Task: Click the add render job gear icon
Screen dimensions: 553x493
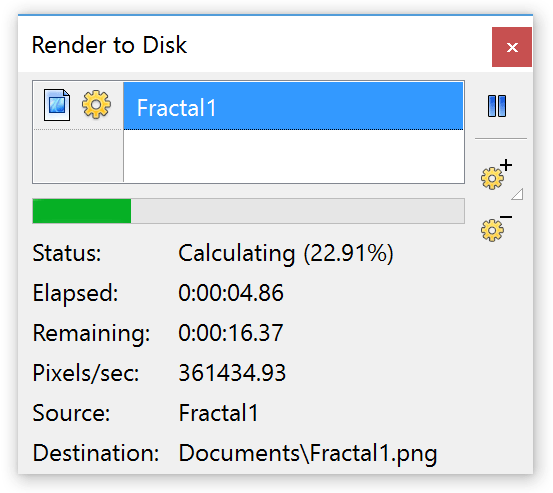Action: tap(496, 175)
